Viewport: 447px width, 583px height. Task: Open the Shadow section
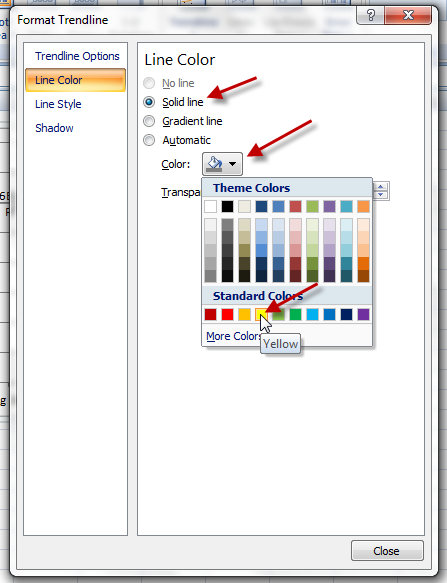(x=54, y=128)
